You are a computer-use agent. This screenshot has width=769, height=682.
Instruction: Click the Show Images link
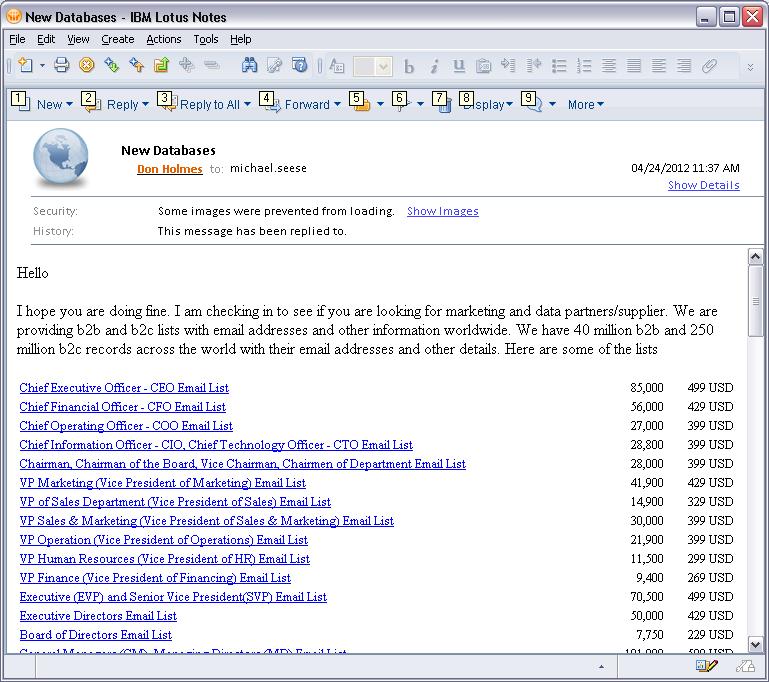[x=443, y=211]
